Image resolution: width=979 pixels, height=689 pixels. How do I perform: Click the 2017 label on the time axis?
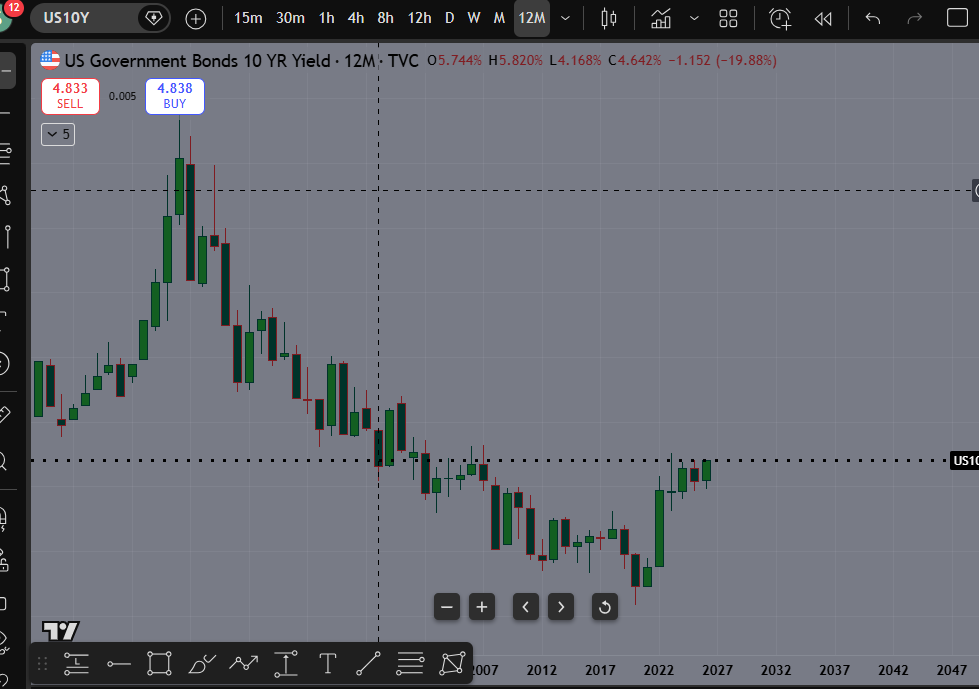click(x=600, y=670)
